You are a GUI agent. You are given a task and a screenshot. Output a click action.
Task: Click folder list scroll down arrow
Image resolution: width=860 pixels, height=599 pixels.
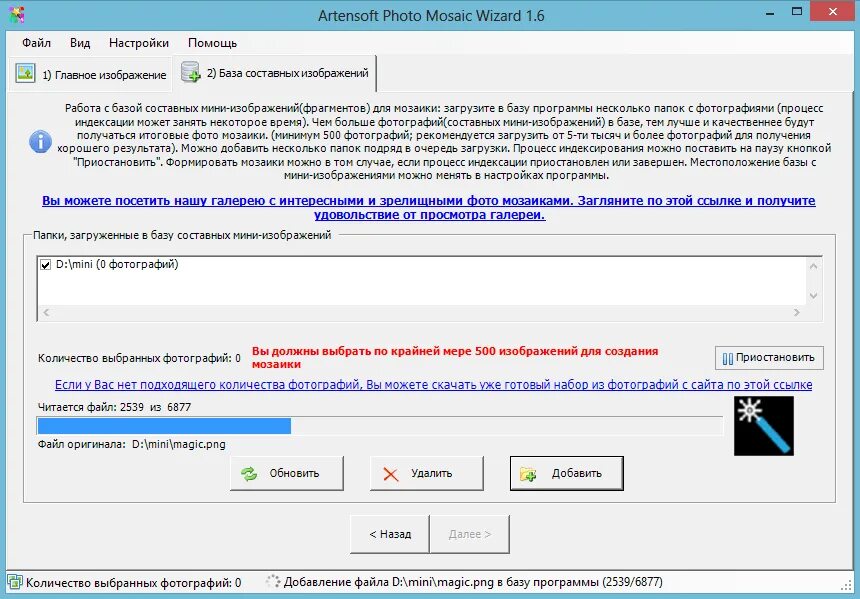coord(813,296)
